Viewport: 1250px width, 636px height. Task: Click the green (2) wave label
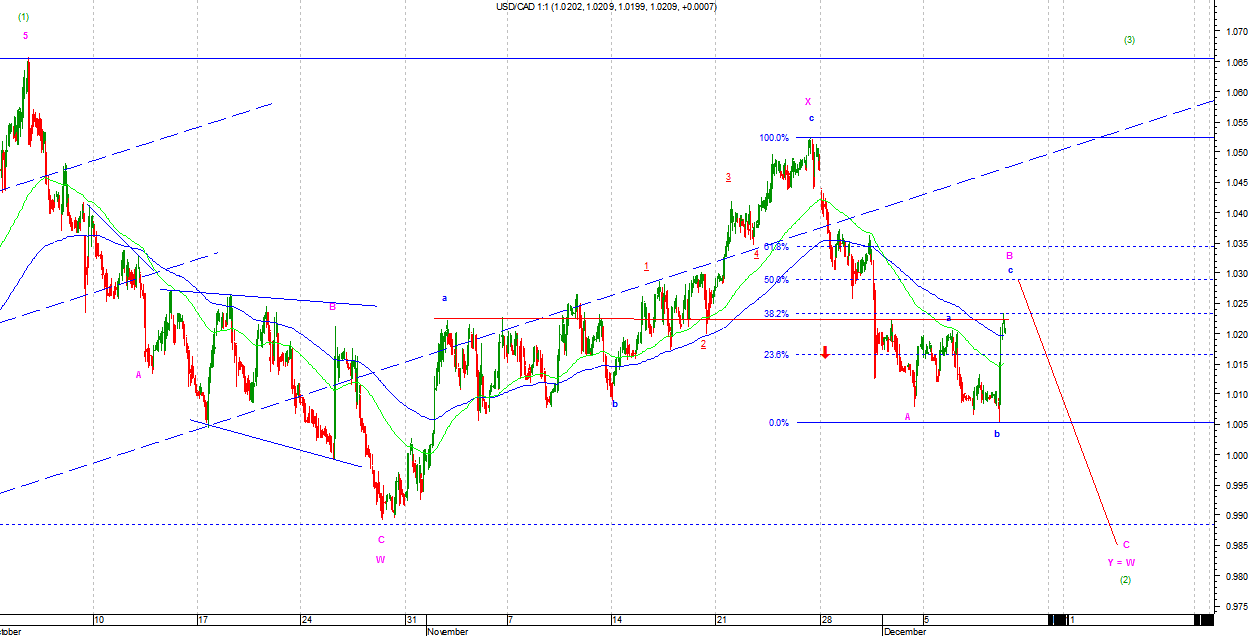(1125, 580)
